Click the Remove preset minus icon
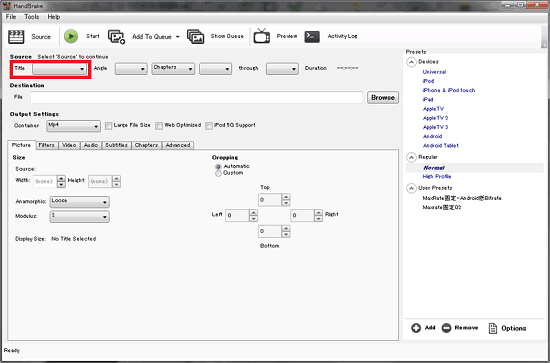550x363 pixels. tap(446, 328)
